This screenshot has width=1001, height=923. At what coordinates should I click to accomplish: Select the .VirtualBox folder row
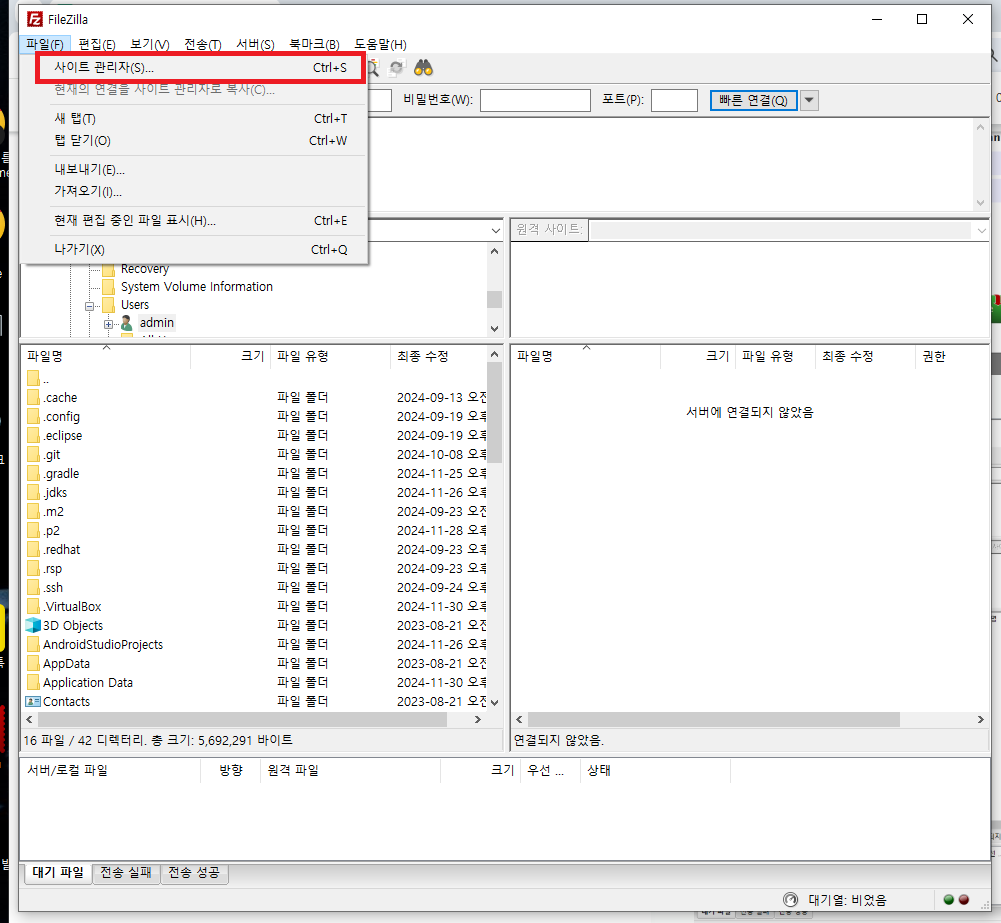255,607
